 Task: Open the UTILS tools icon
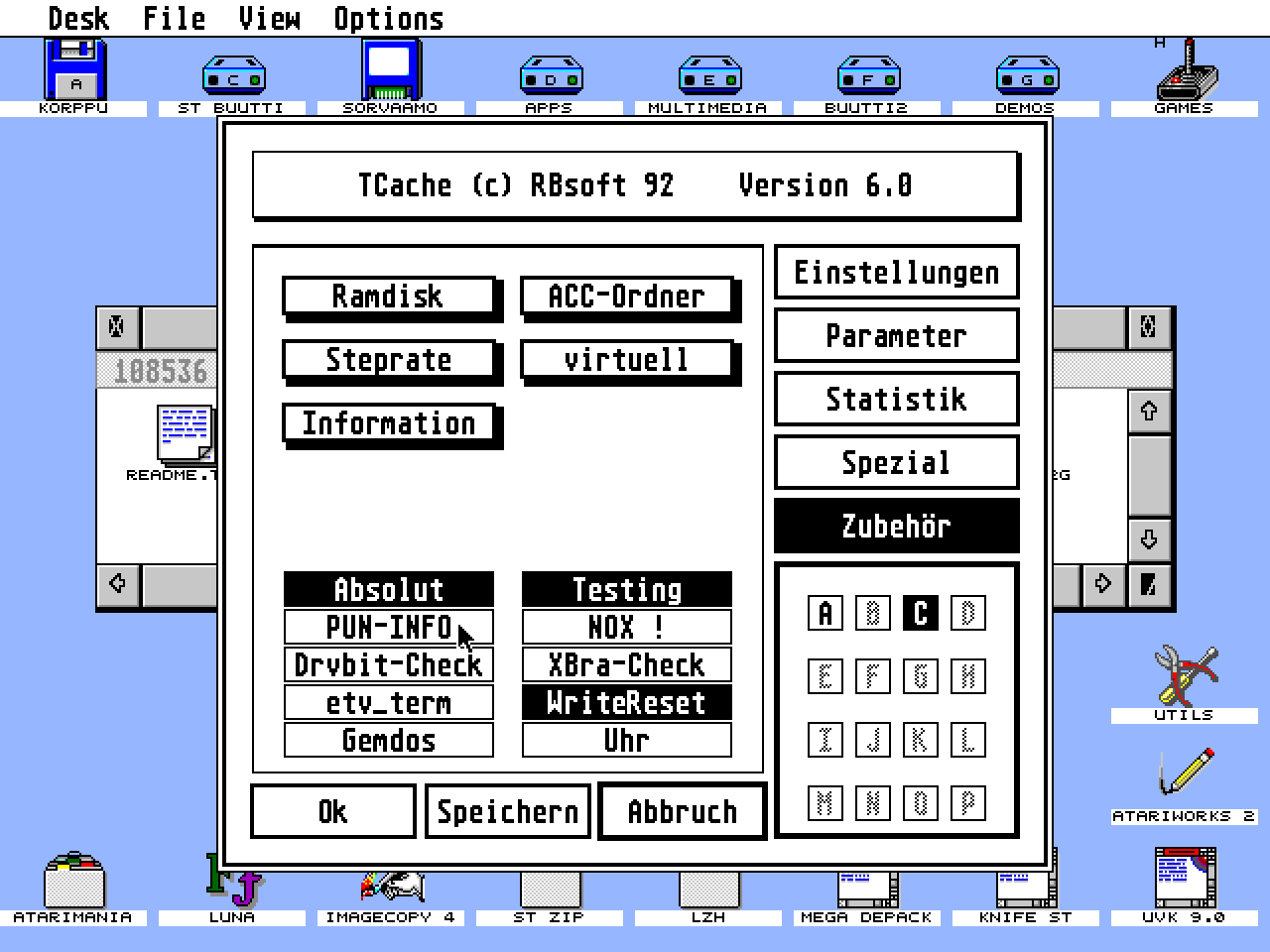tap(1185, 677)
